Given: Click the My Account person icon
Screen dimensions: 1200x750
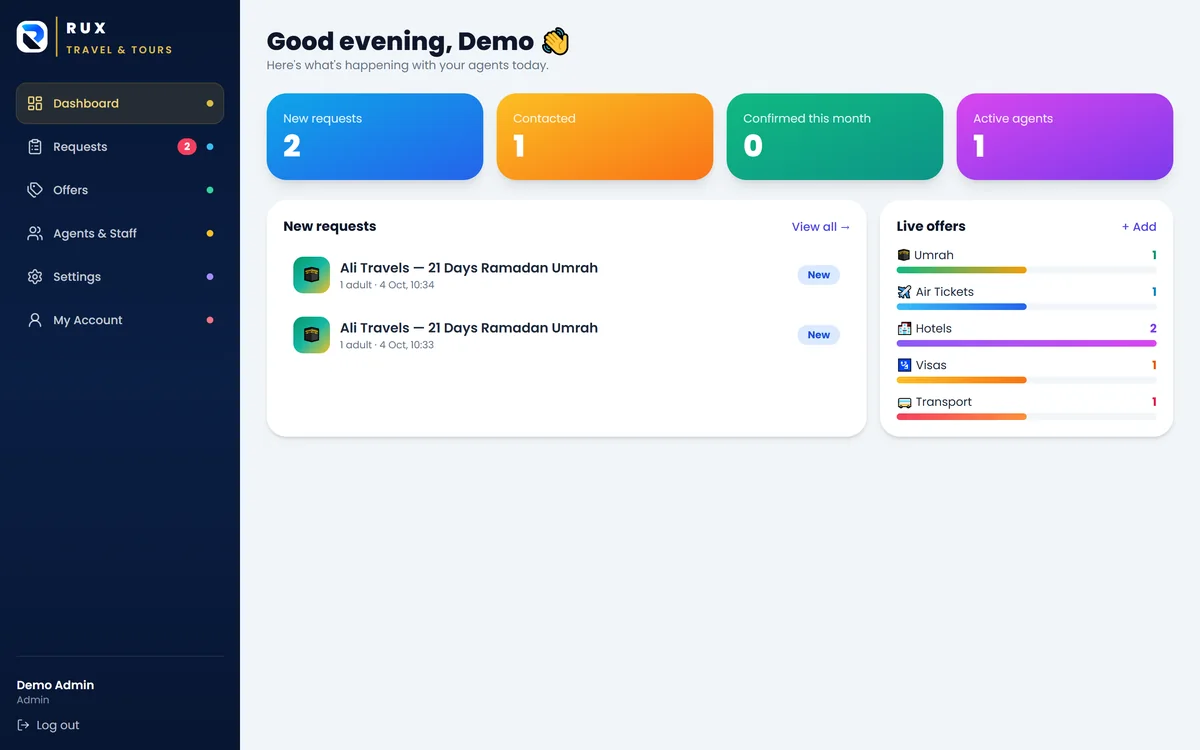Looking at the screenshot, I should pyautogui.click(x=35, y=320).
